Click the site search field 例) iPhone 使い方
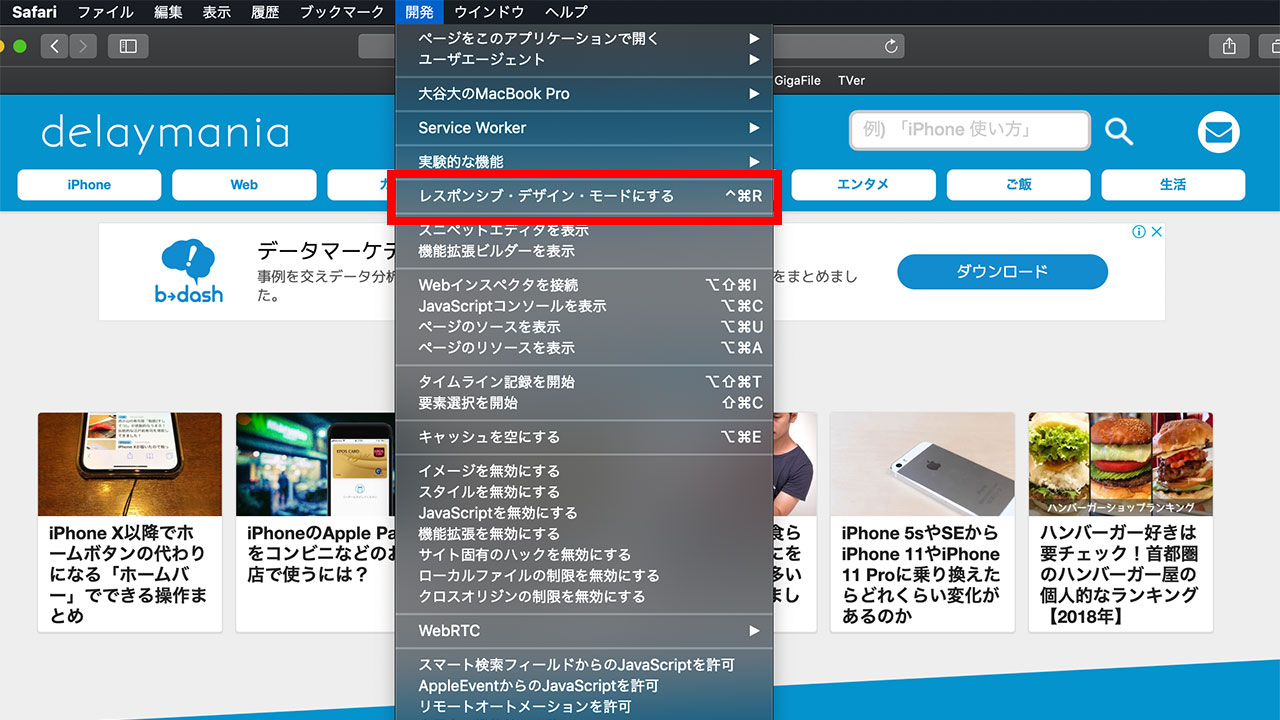Image resolution: width=1280 pixels, height=720 pixels. click(970, 130)
